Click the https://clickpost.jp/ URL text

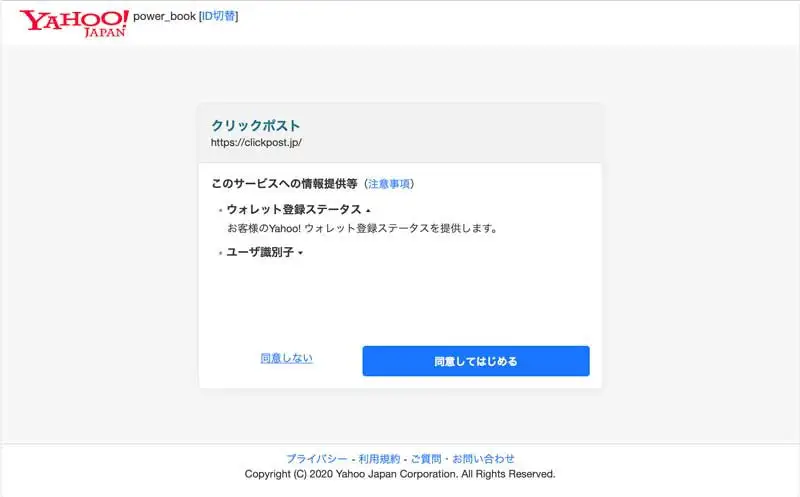(256, 143)
